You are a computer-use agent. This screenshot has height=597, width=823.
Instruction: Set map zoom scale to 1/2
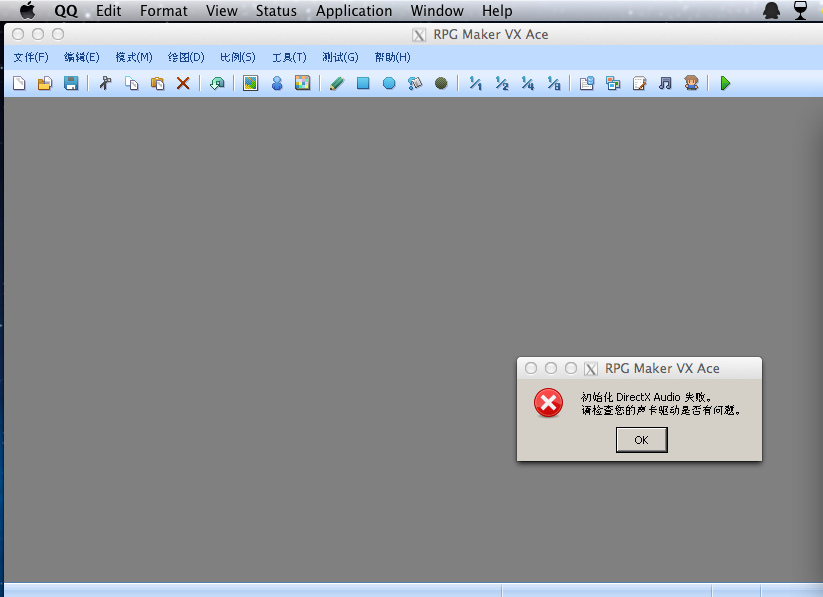click(502, 83)
